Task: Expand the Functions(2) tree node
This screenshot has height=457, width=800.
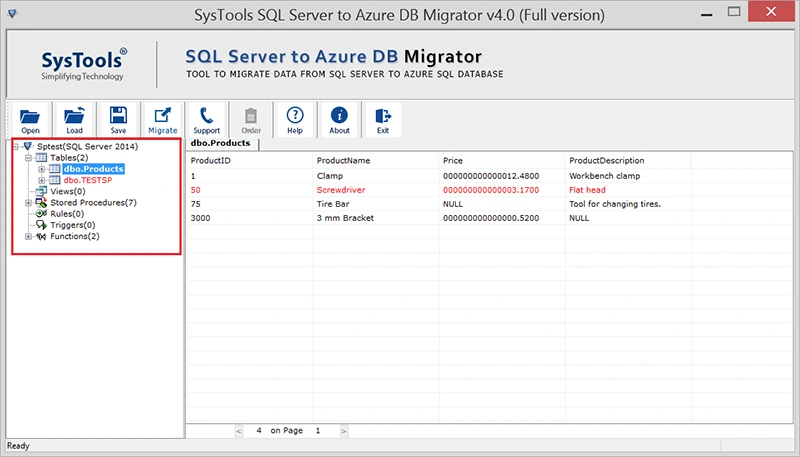Action: [29, 237]
